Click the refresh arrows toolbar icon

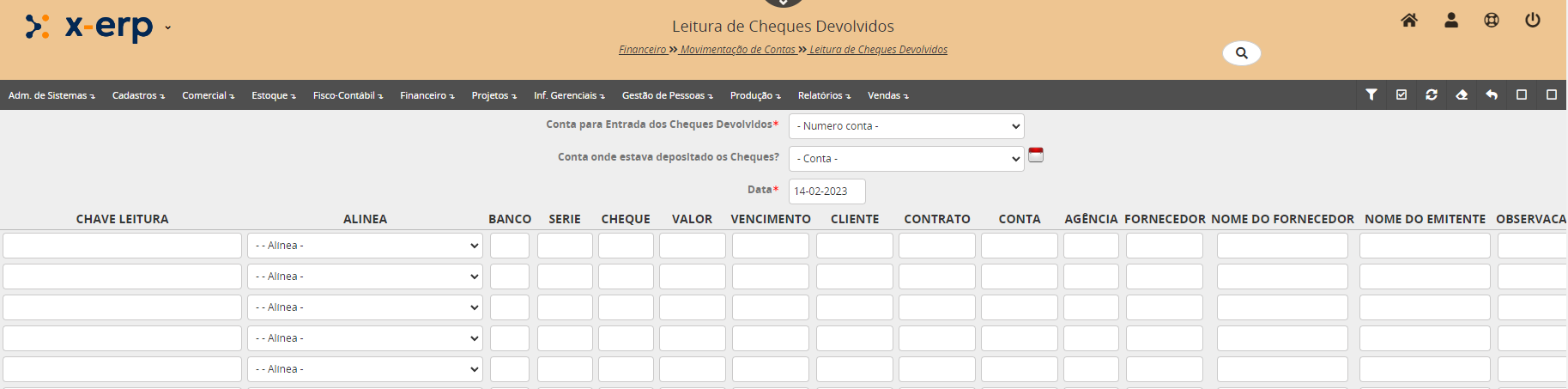coord(1432,94)
